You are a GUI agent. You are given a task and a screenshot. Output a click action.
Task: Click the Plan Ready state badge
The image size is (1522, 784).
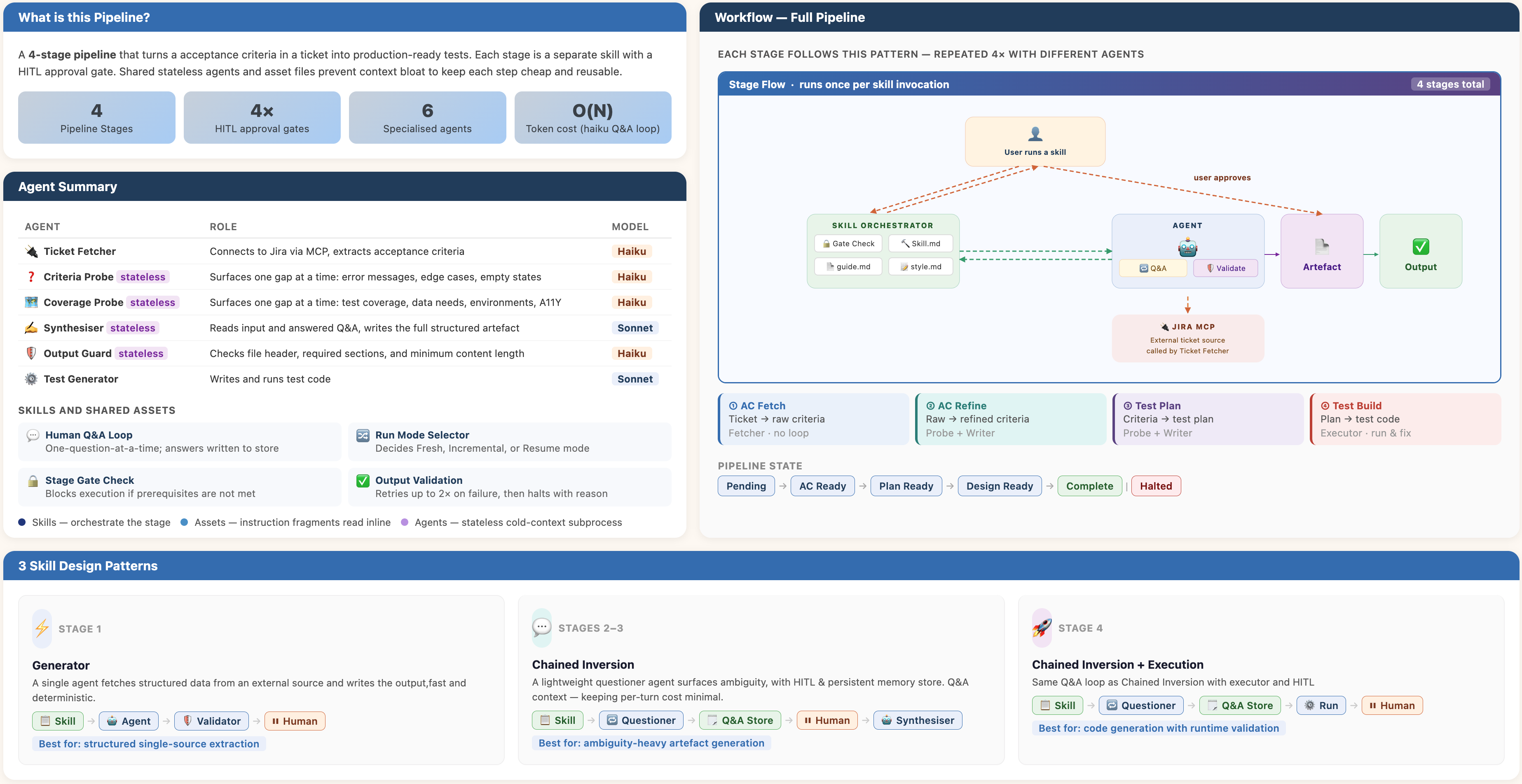pyautogui.click(x=906, y=486)
